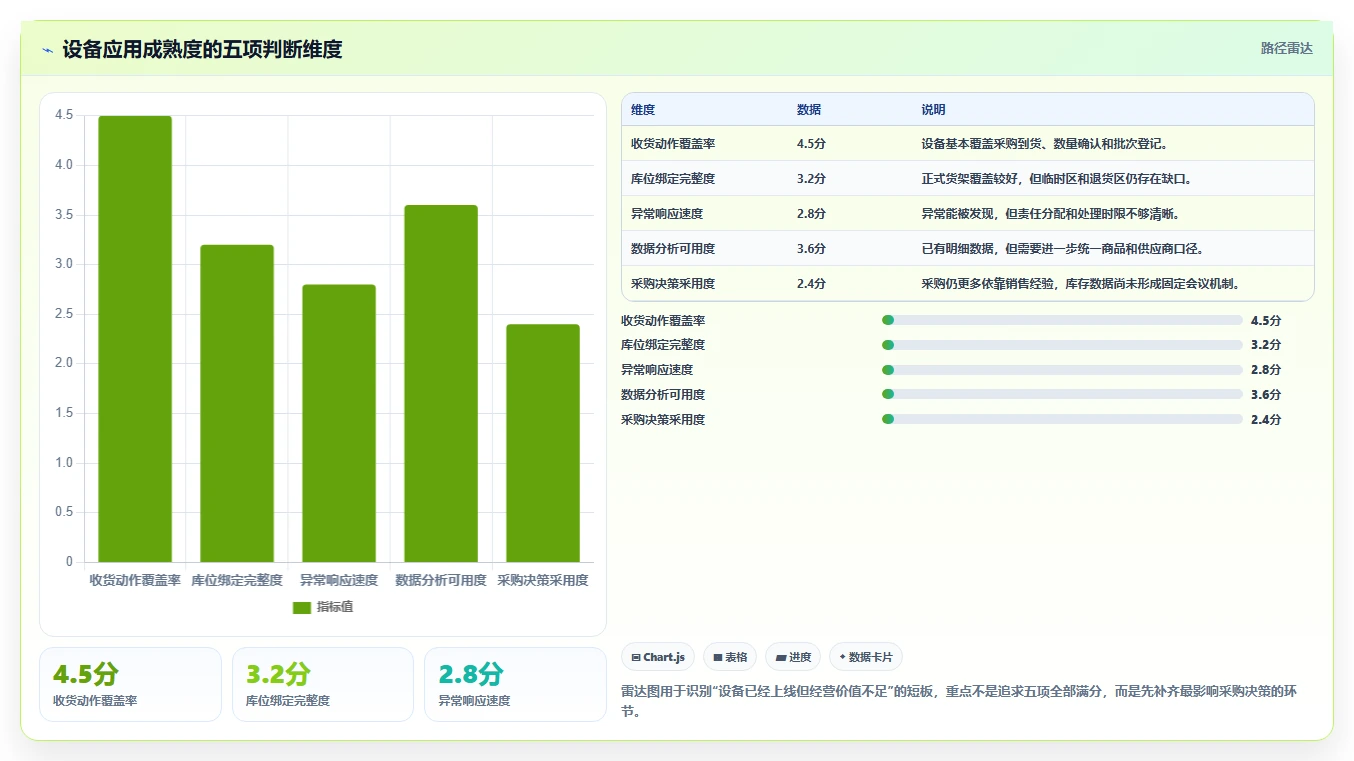Click table cell 收货动作覆盖率
Image resolution: width=1354 pixels, height=761 pixels.
coord(673,144)
